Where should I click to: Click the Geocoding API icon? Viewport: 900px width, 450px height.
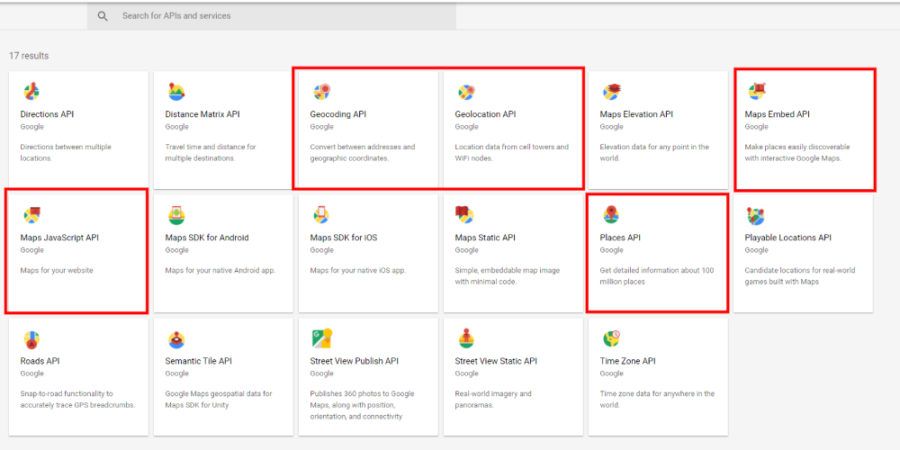tap(321, 91)
